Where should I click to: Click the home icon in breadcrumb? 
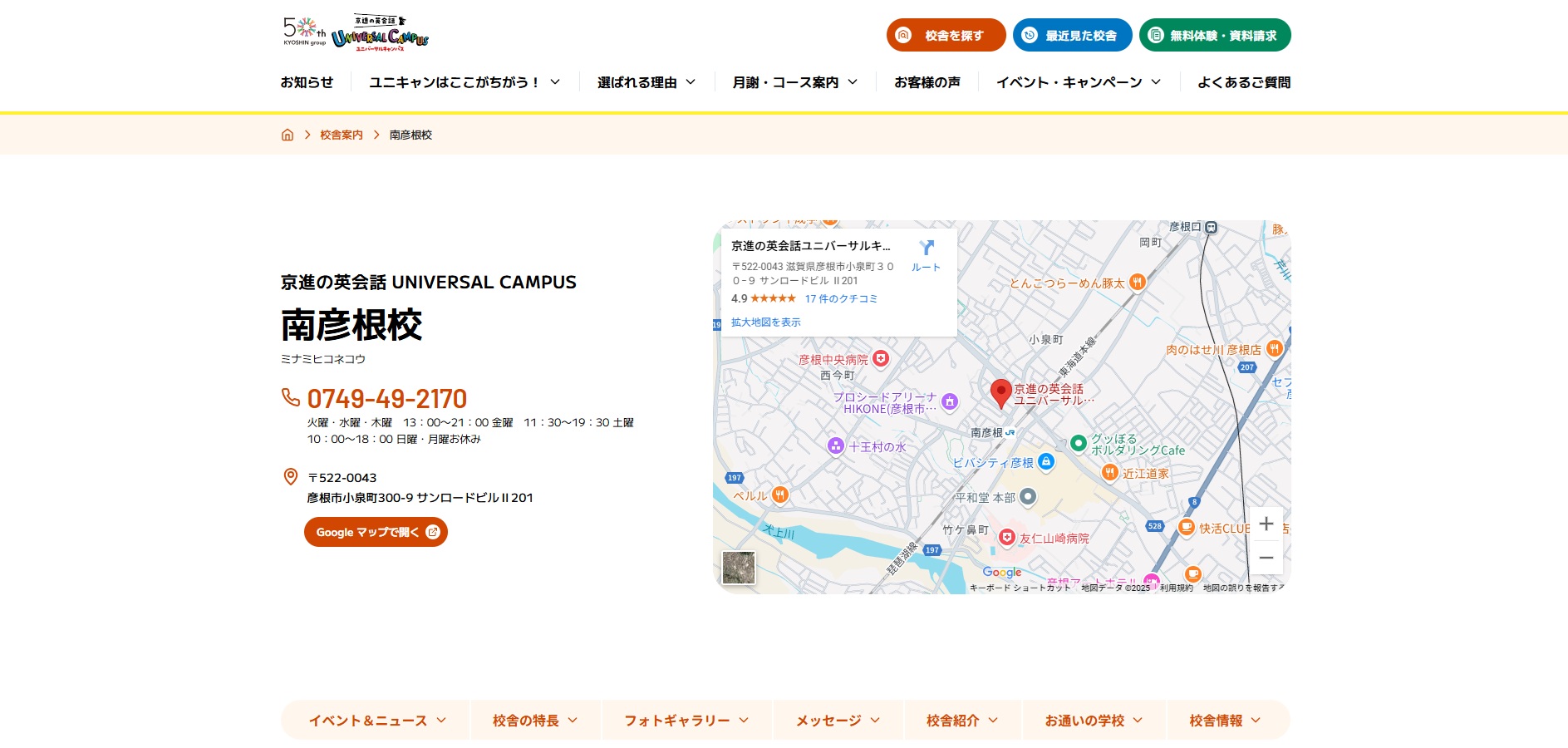(288, 135)
